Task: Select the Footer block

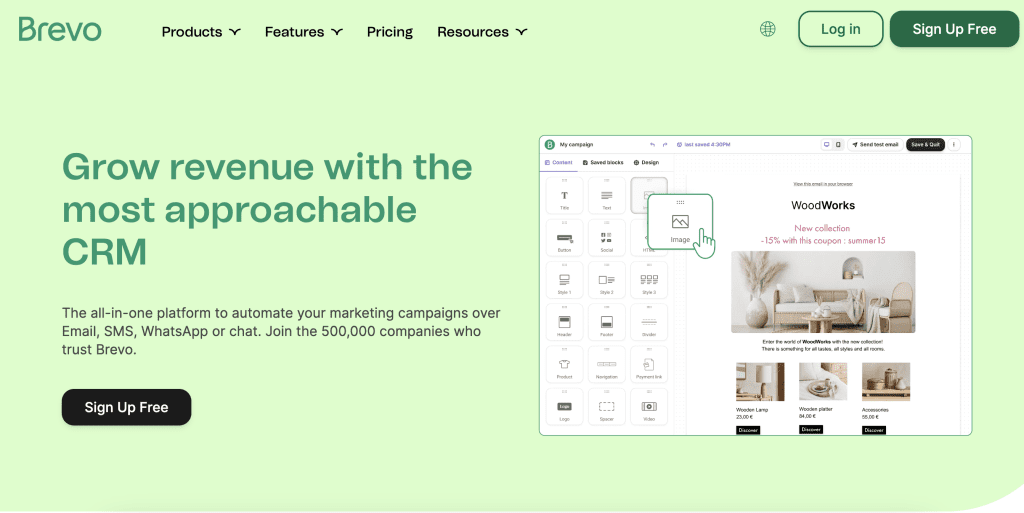Action: coord(607,322)
